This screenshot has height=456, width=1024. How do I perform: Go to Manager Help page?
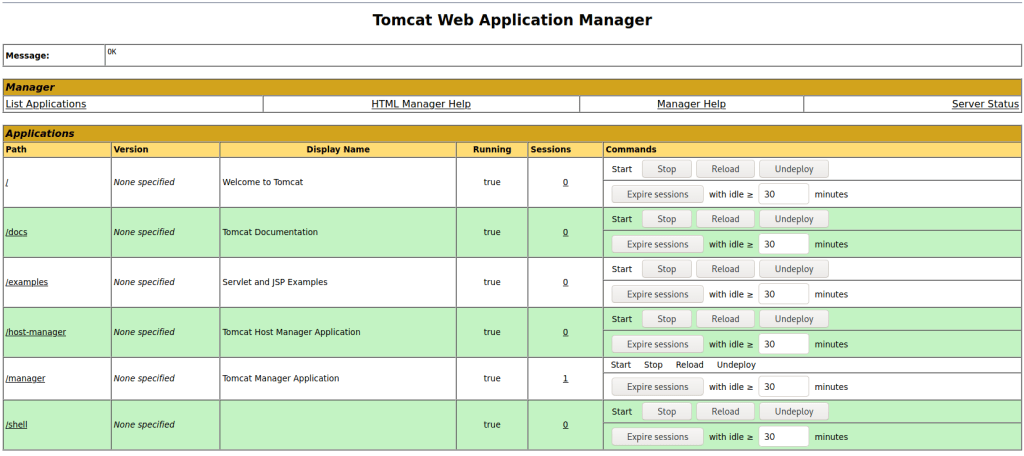pos(691,104)
